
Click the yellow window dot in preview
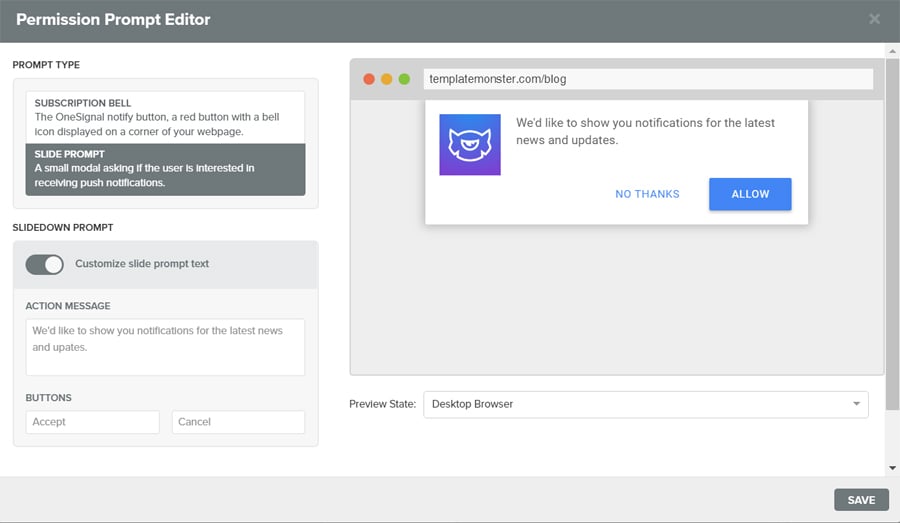point(386,79)
